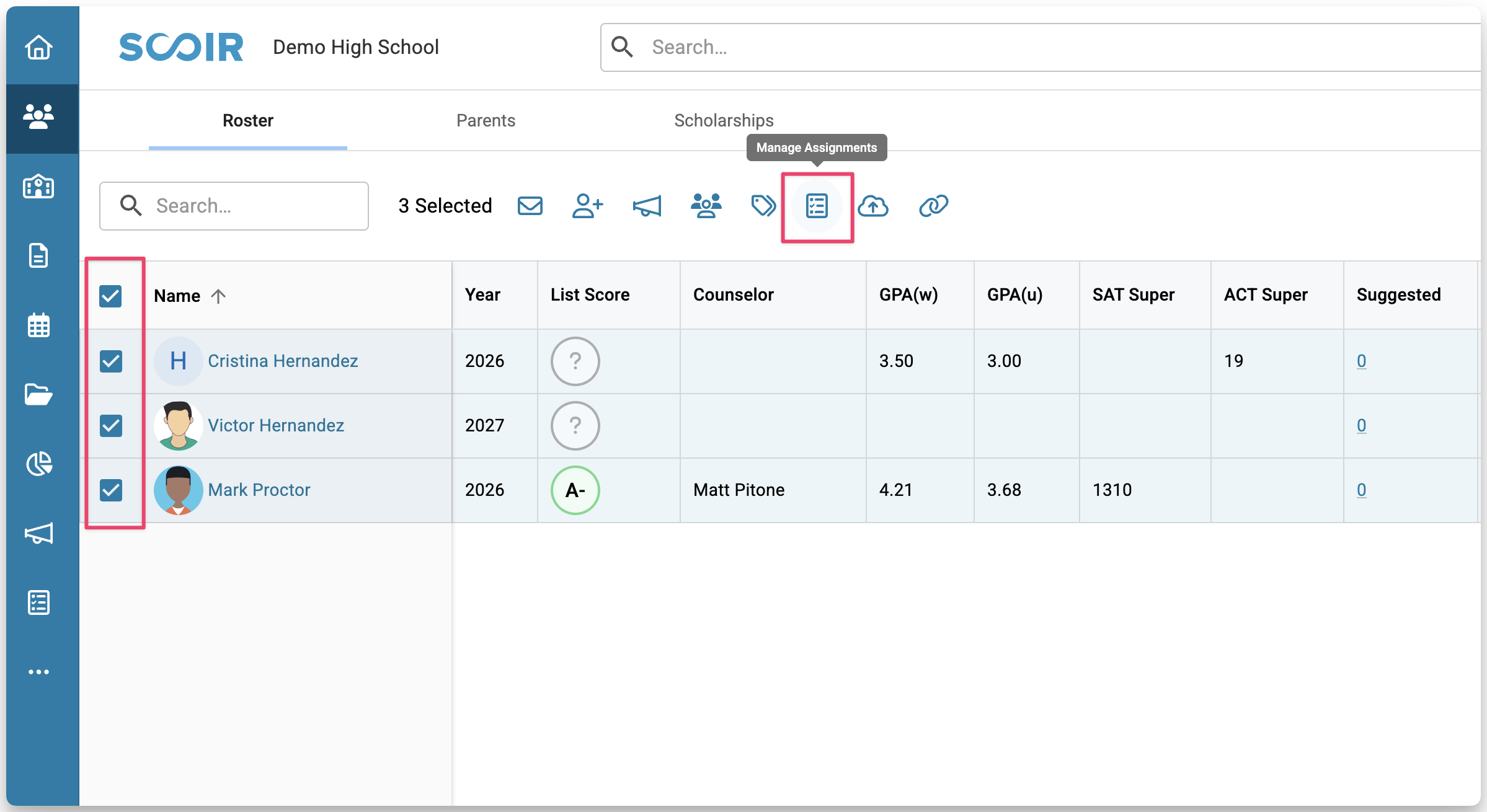Image resolution: width=1487 pixels, height=812 pixels.
Task: Open the pie chart reports sidebar icon
Action: [38, 464]
